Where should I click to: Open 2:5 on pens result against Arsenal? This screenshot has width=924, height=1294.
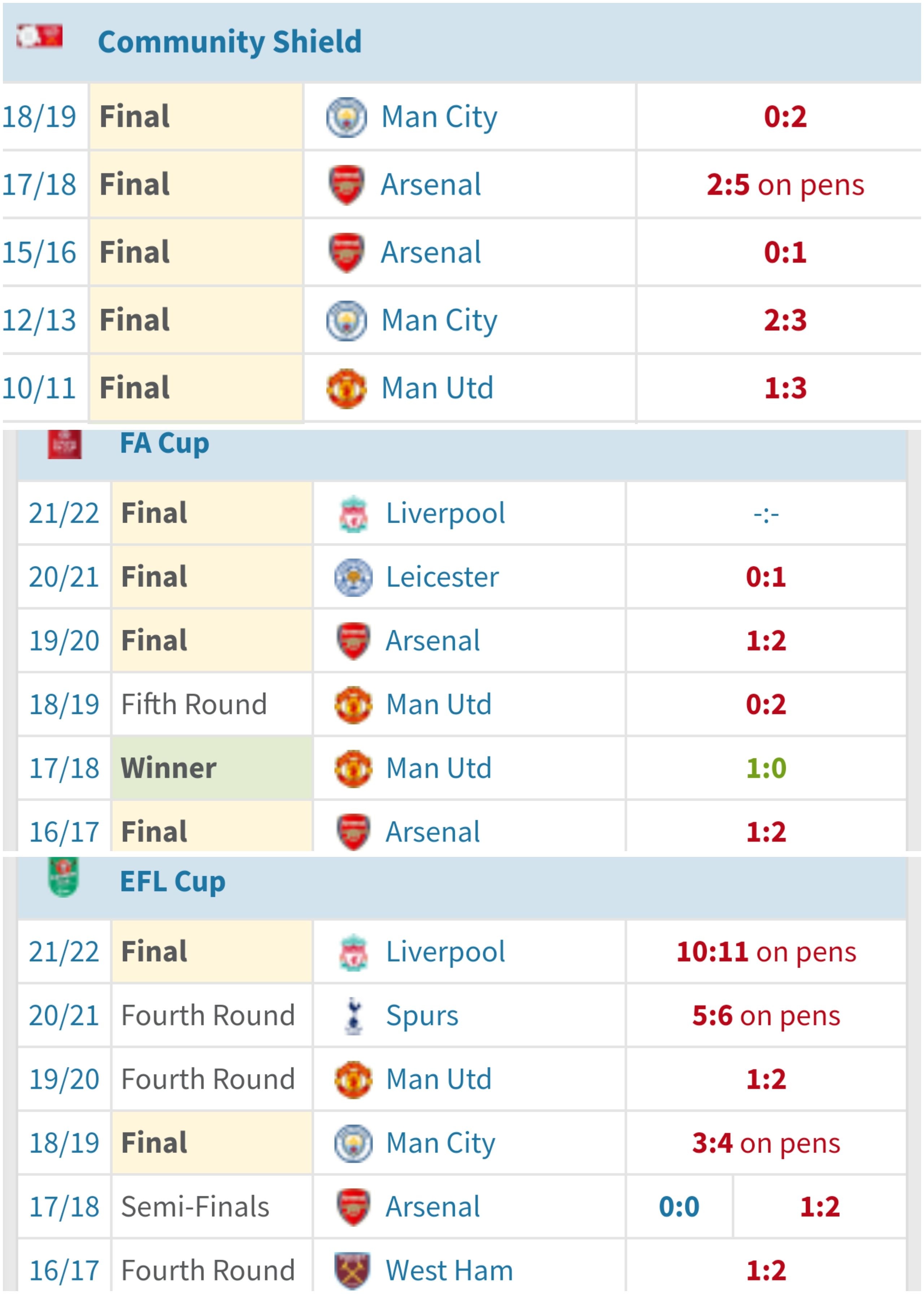[785, 185]
